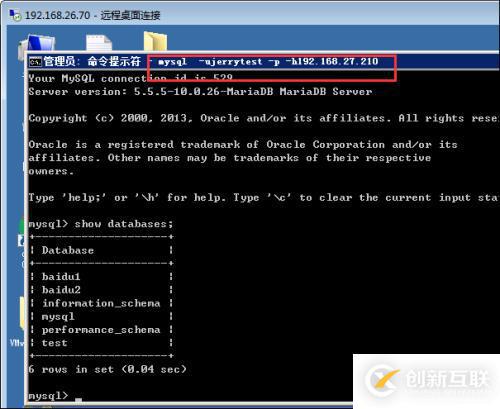Image resolution: width=500 pixels, height=409 pixels.
Task: Click the final mysql> prompt input line
Action: pos(55,396)
